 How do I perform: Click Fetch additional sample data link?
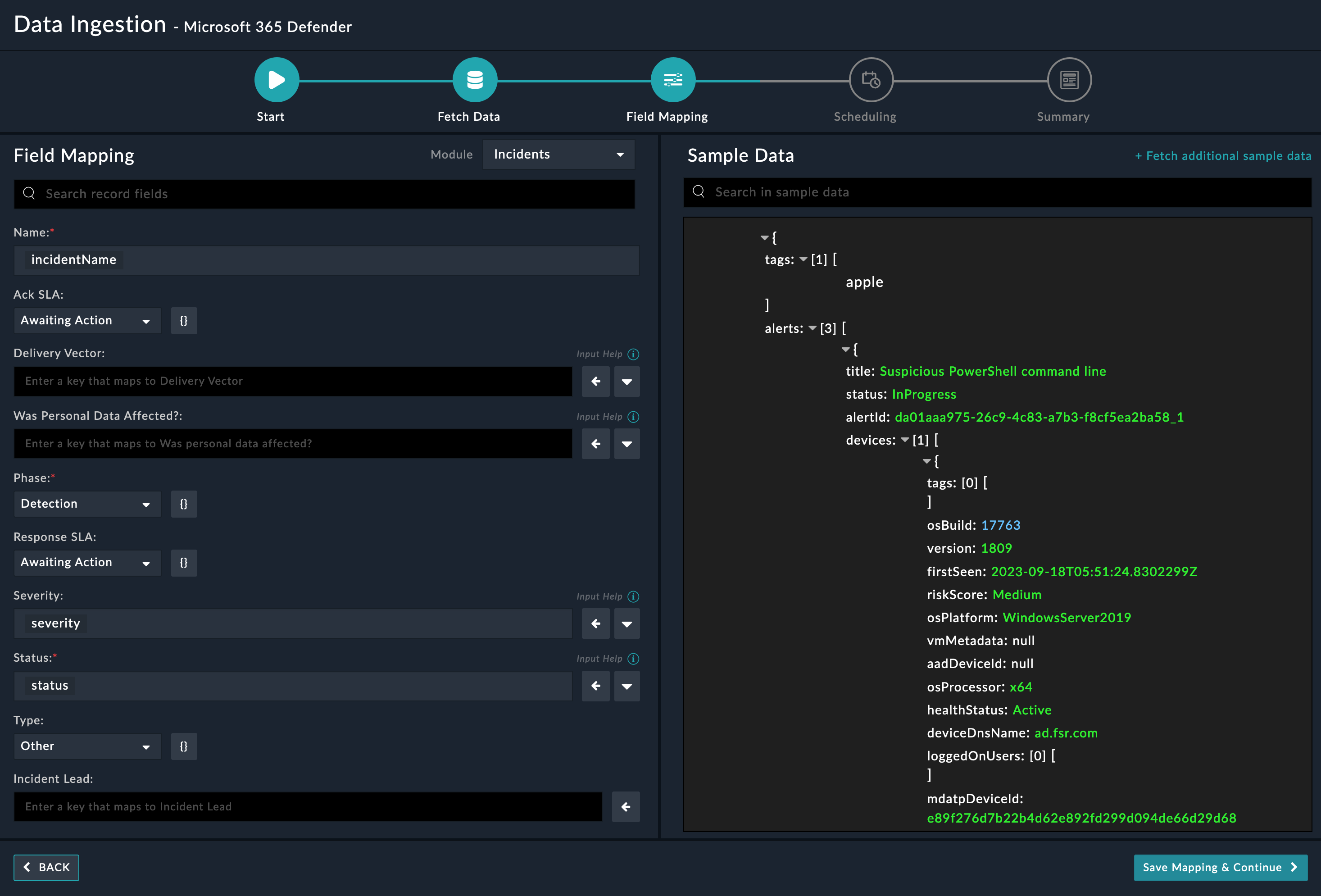[x=1223, y=156]
